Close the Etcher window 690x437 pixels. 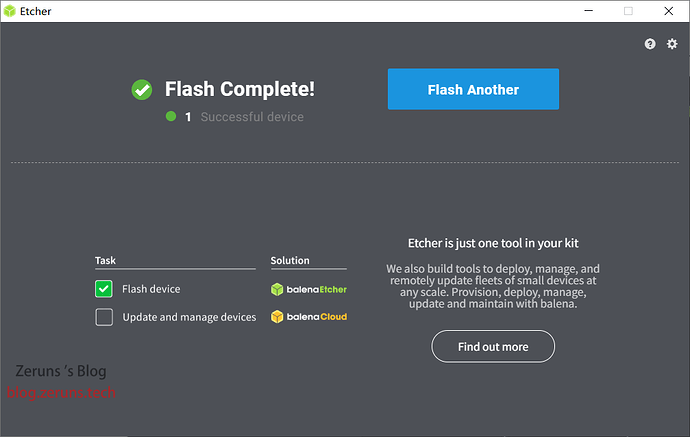pos(672,11)
